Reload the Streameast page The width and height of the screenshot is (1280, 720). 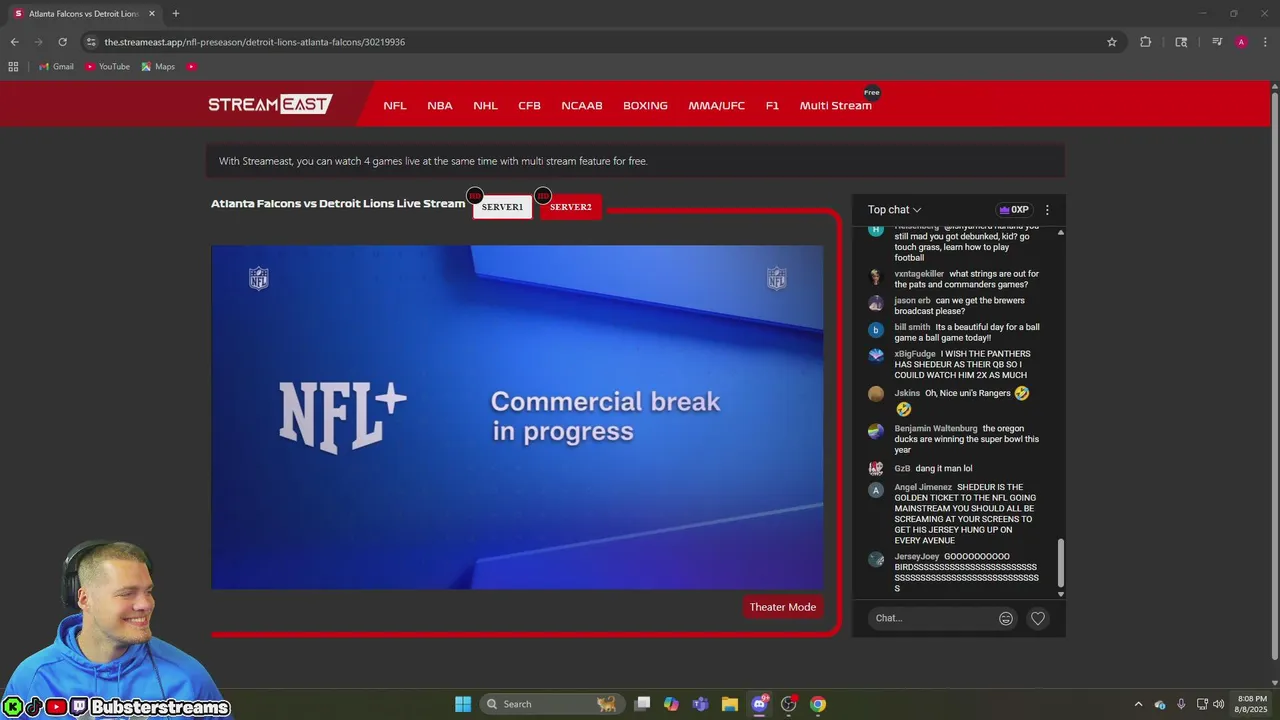tap(62, 42)
